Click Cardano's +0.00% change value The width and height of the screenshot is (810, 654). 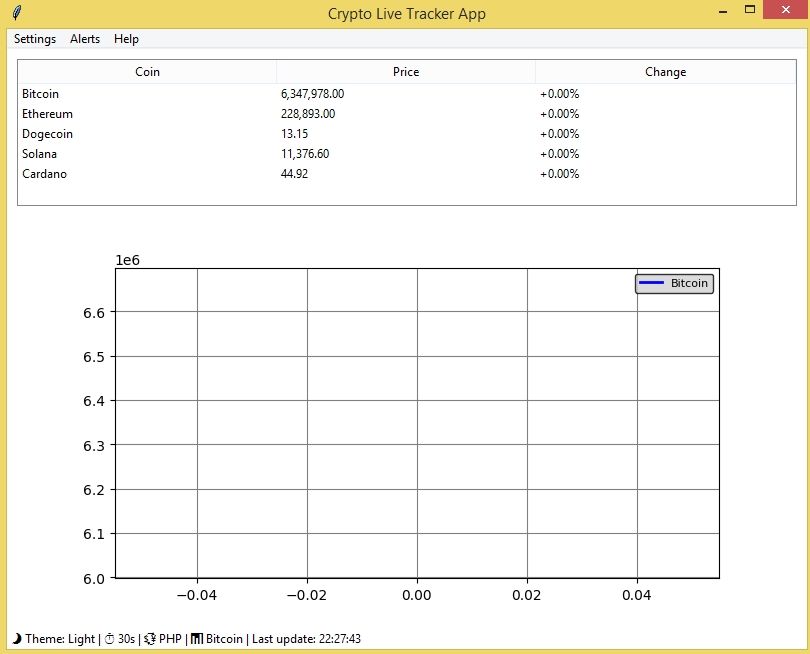tap(559, 174)
